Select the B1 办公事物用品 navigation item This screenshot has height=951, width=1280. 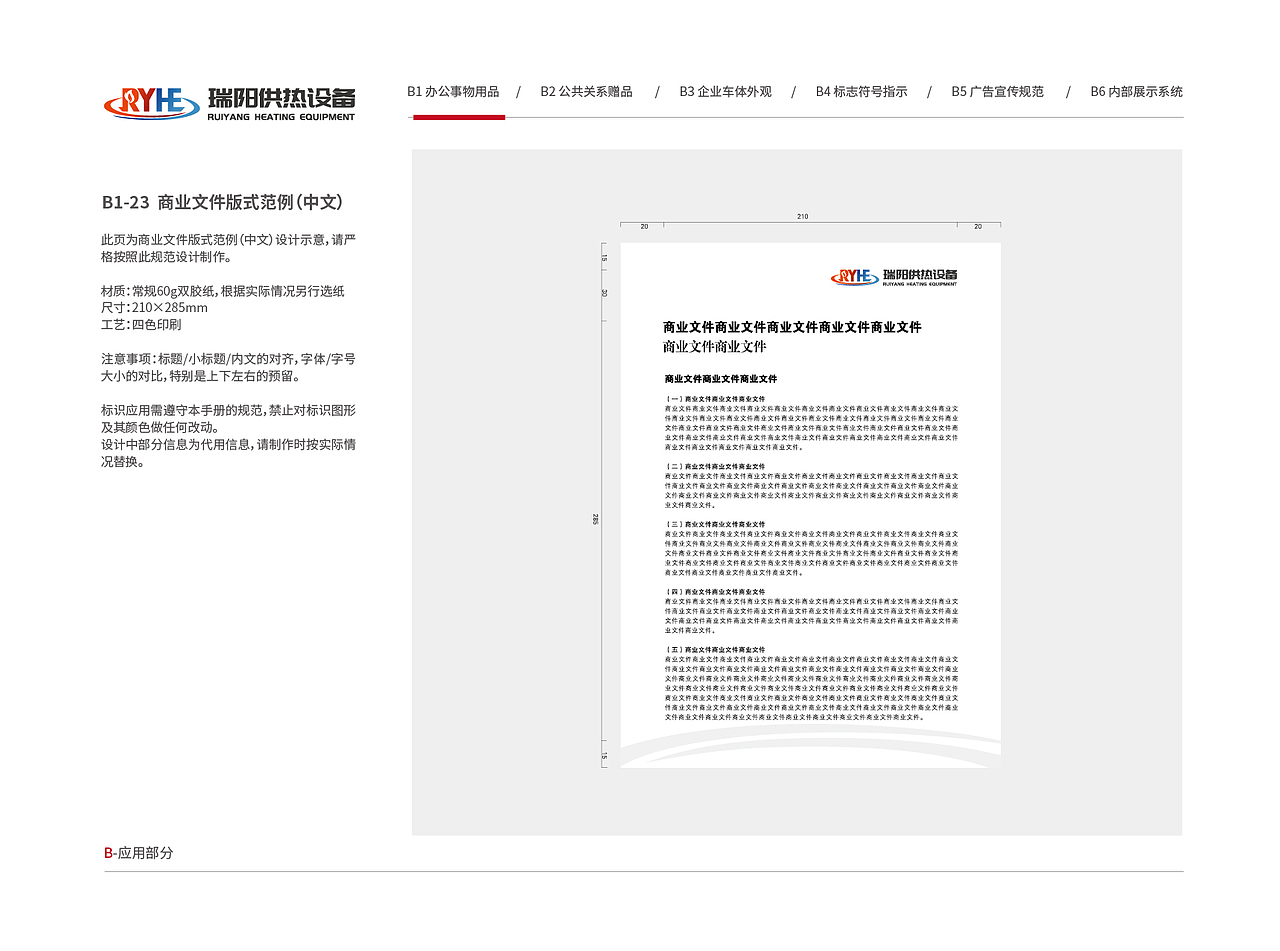click(x=454, y=91)
